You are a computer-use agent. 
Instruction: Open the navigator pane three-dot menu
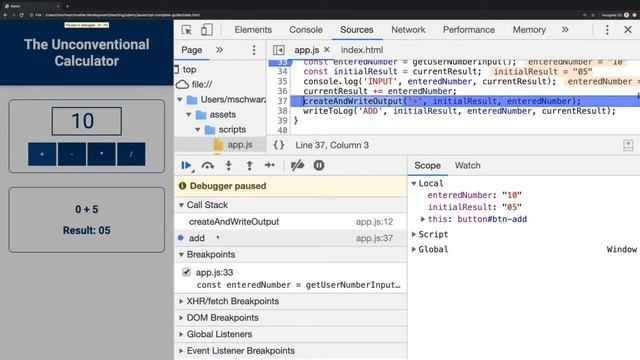254,50
